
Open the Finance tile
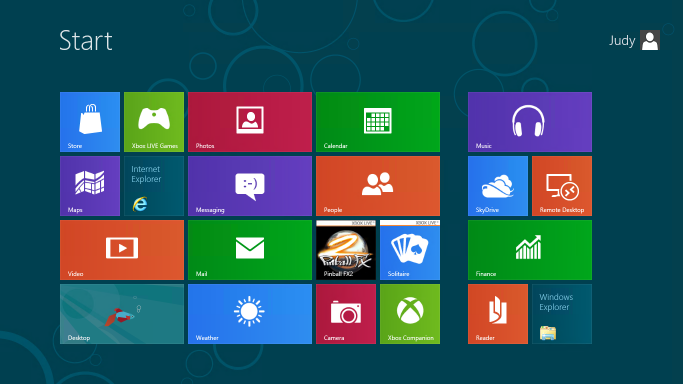[x=530, y=250]
